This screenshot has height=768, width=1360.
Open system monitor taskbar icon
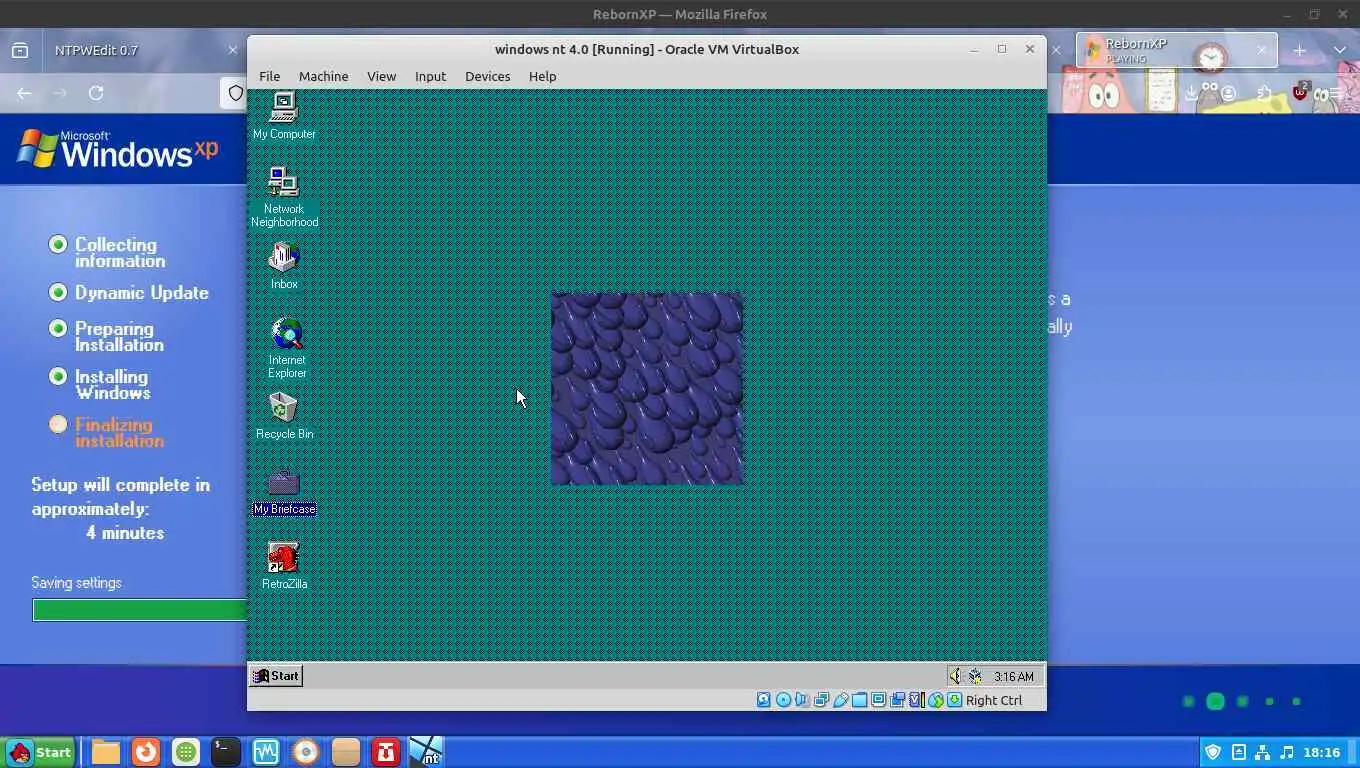tap(266, 752)
